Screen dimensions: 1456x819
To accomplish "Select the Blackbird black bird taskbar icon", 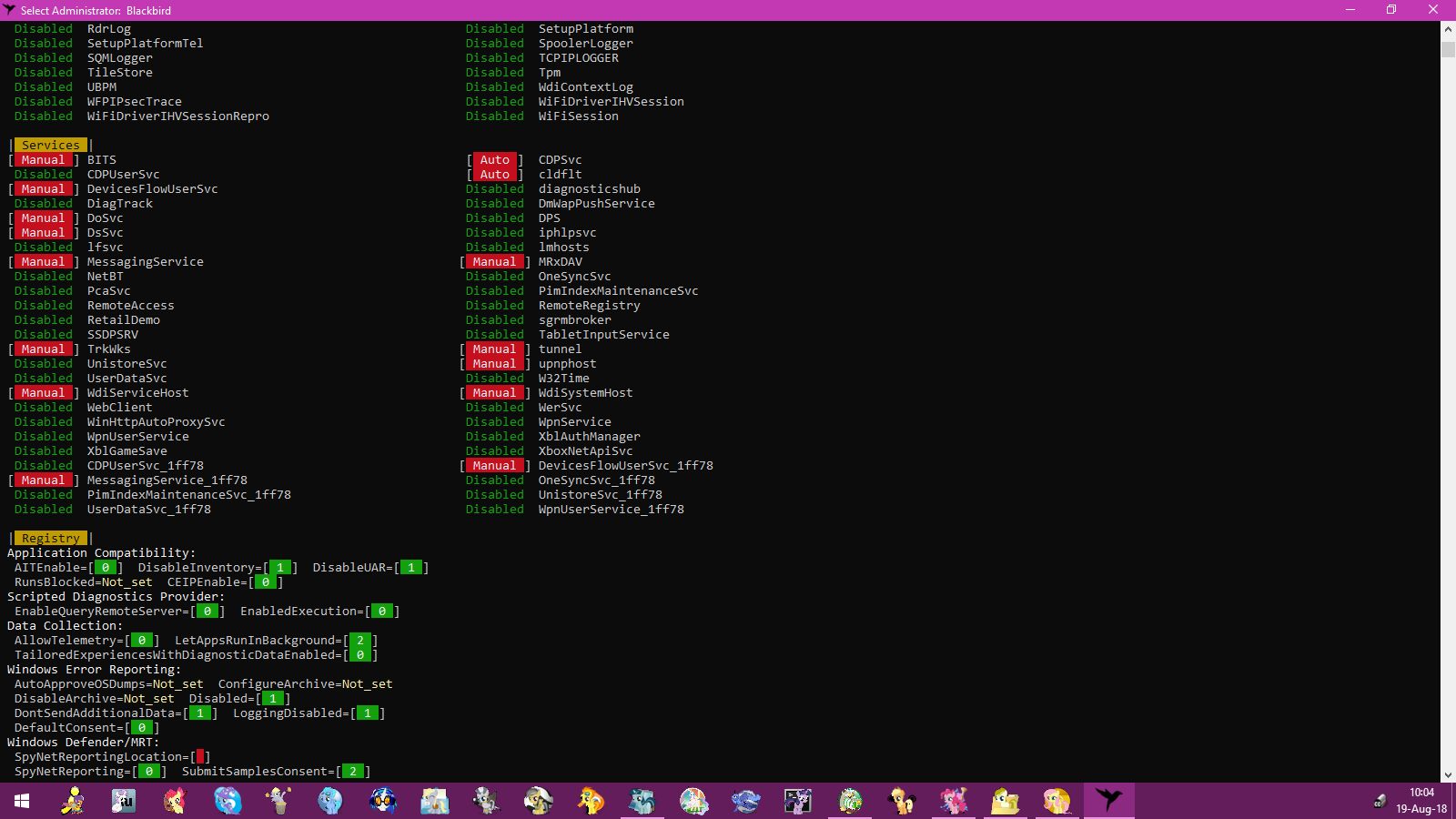I will coord(1108,801).
